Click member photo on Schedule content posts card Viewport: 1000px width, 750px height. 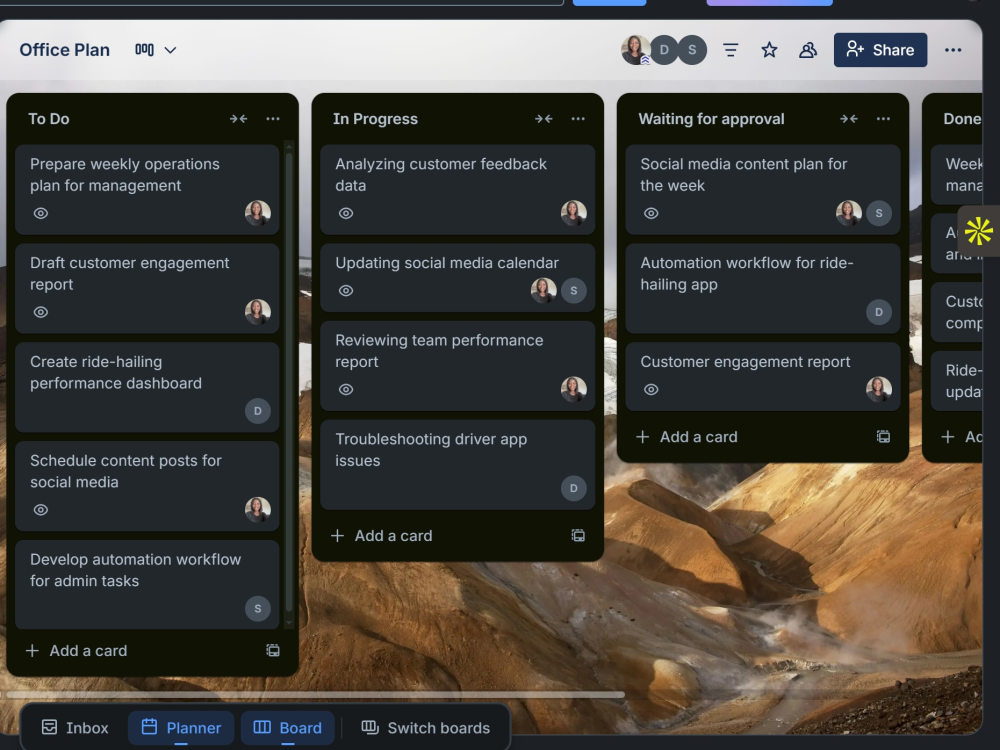pyautogui.click(x=258, y=510)
